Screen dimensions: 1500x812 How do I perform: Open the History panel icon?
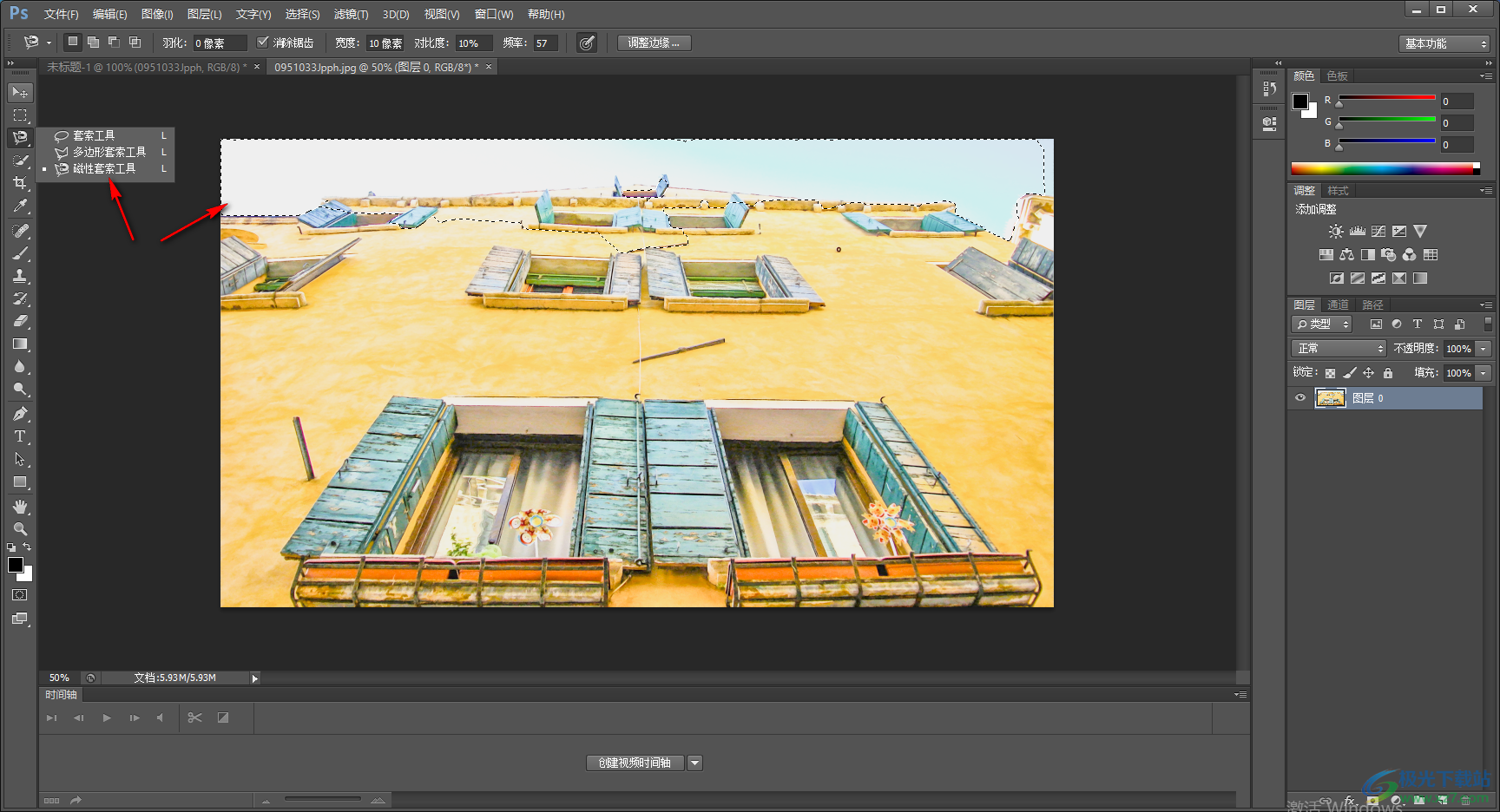1269,88
